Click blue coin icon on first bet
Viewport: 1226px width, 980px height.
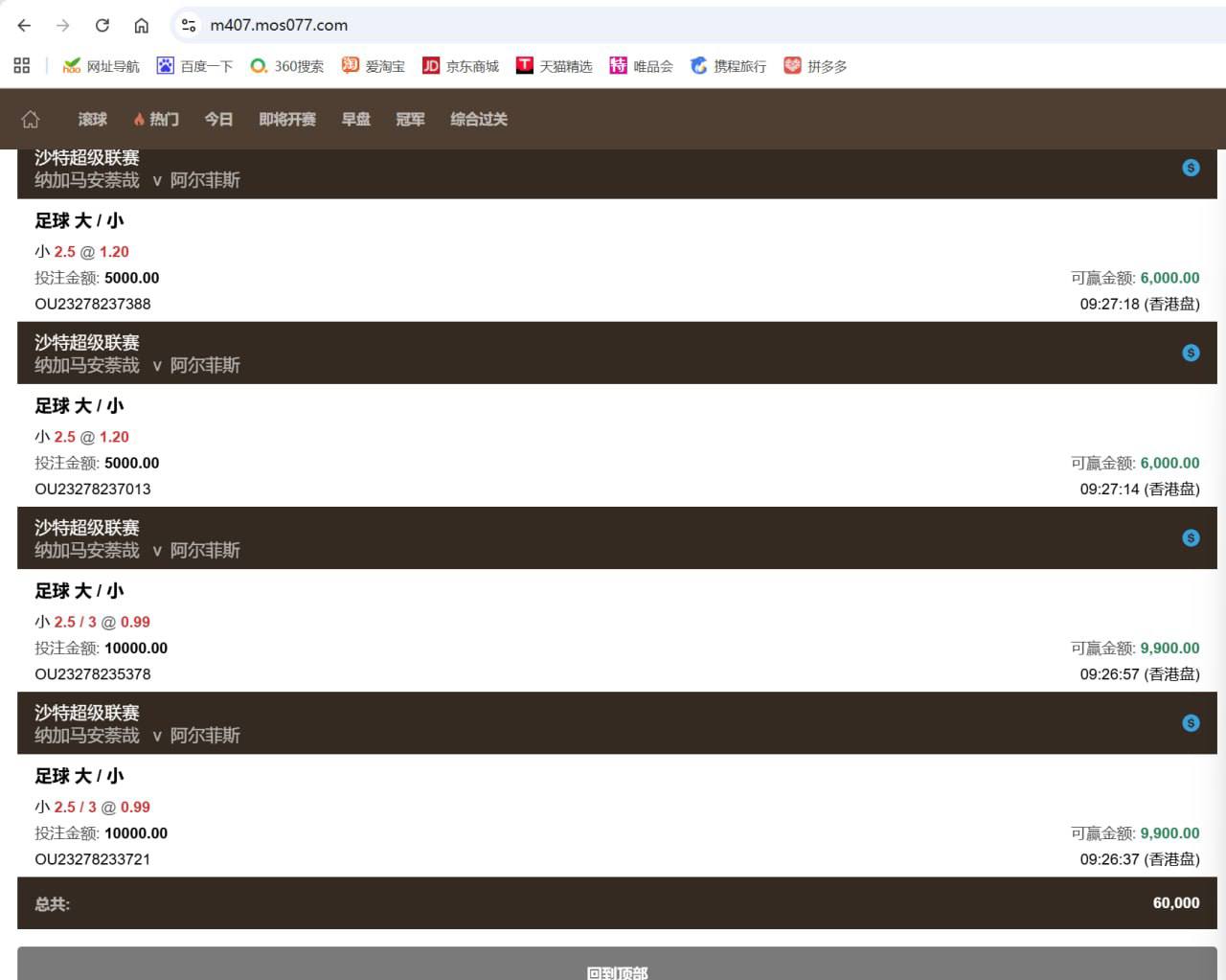tap(1191, 168)
